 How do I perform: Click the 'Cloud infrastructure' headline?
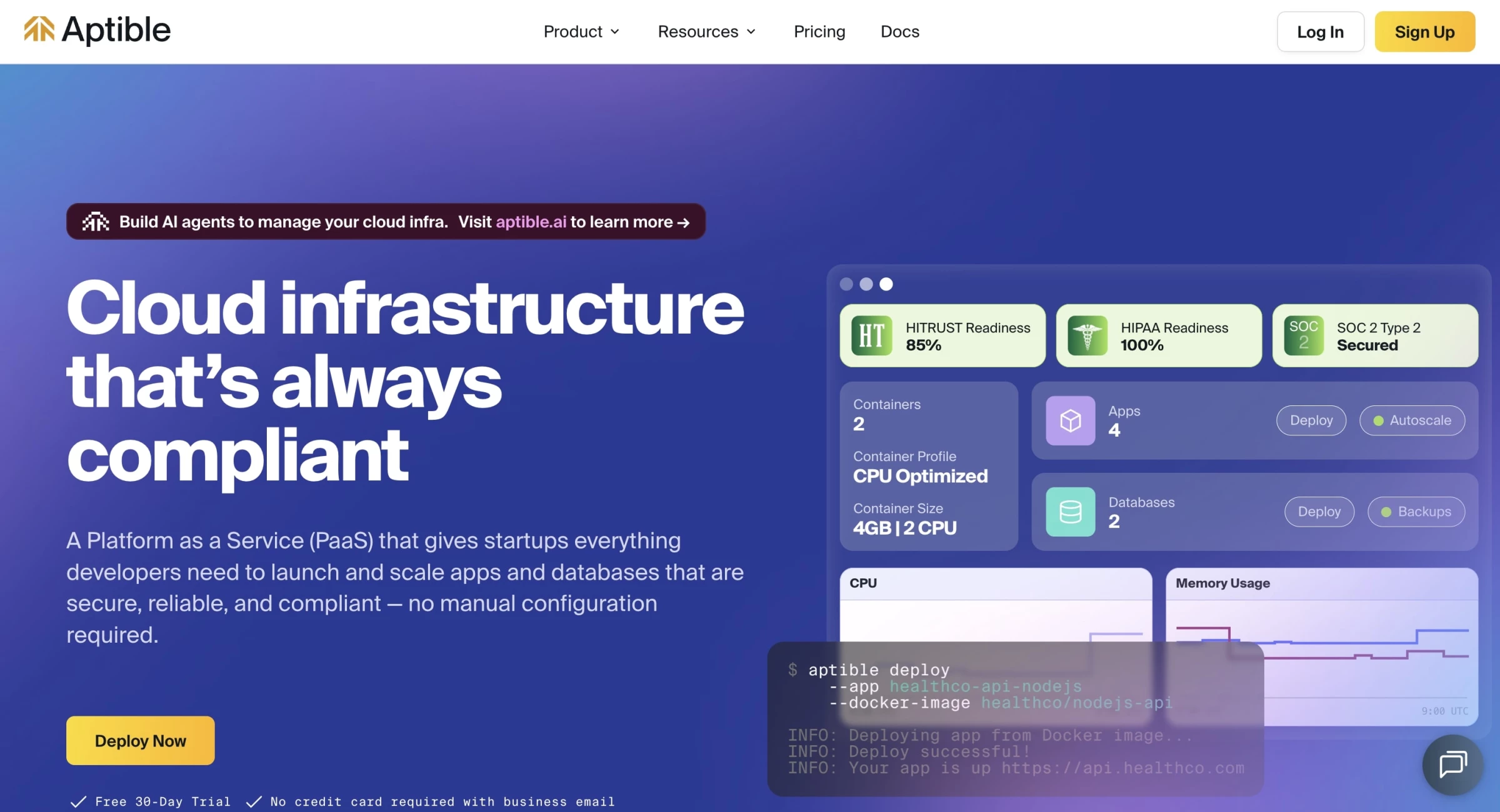405,307
